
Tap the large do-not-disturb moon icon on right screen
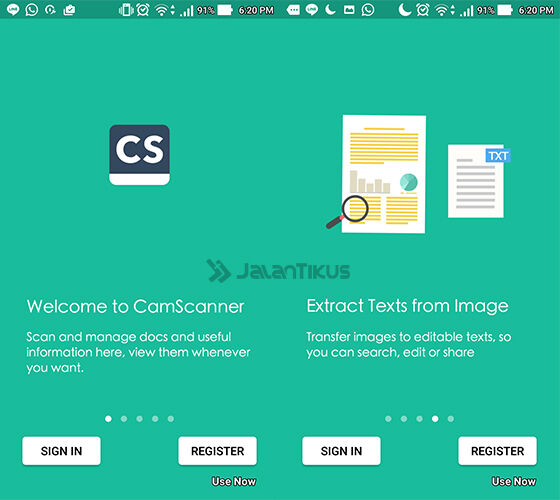(405, 10)
